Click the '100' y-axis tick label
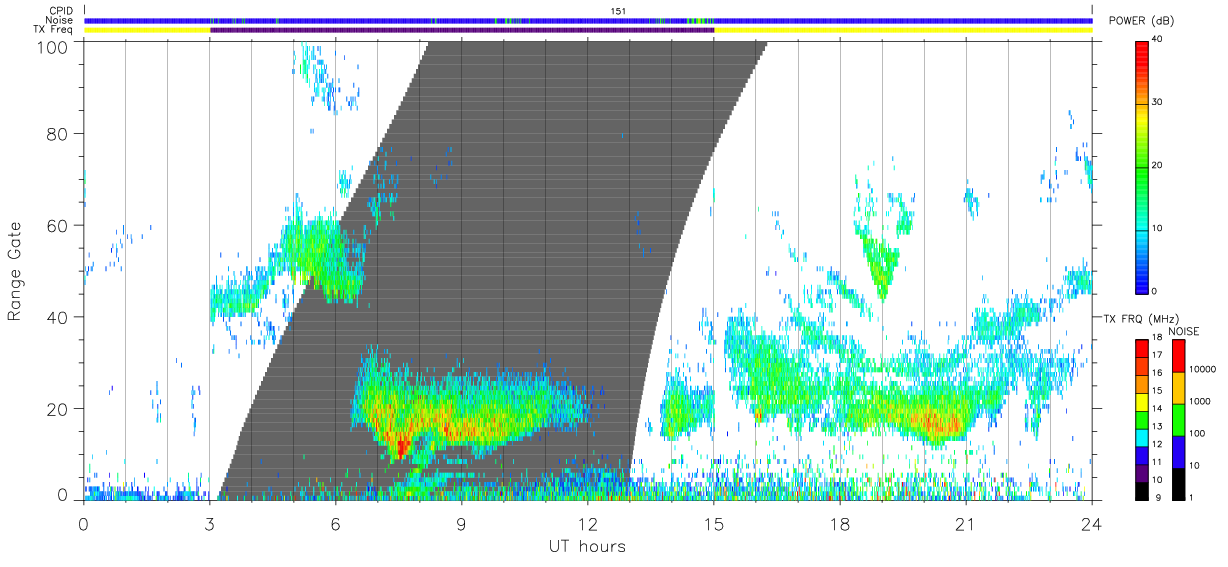1228x567 pixels. 54,47
